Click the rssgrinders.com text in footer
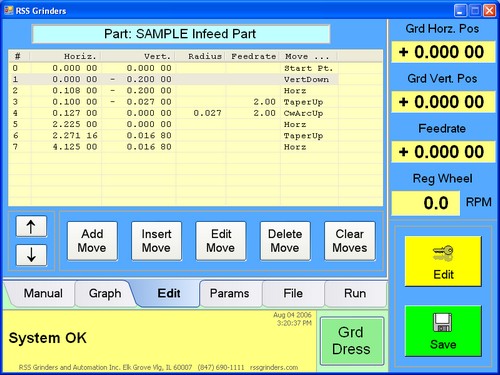500x375 pixels. coord(274,367)
